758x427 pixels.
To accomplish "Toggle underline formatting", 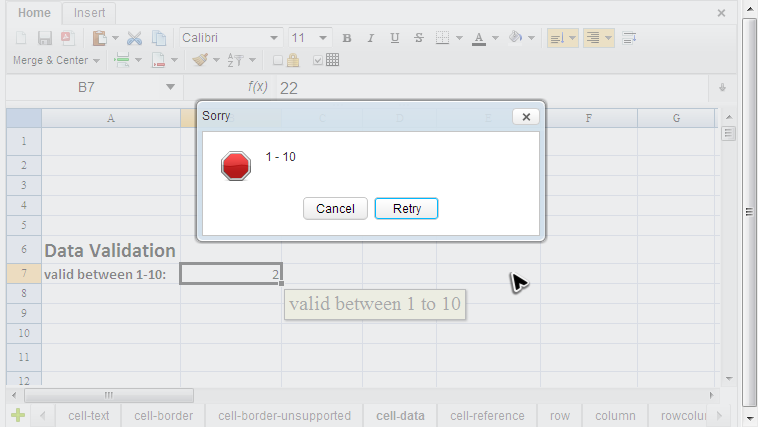I will pyautogui.click(x=394, y=38).
